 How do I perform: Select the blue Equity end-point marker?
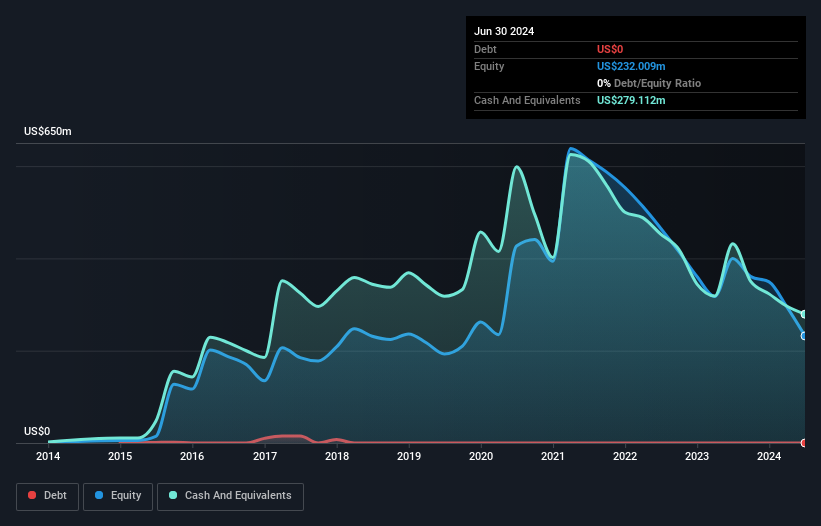[x=804, y=335]
